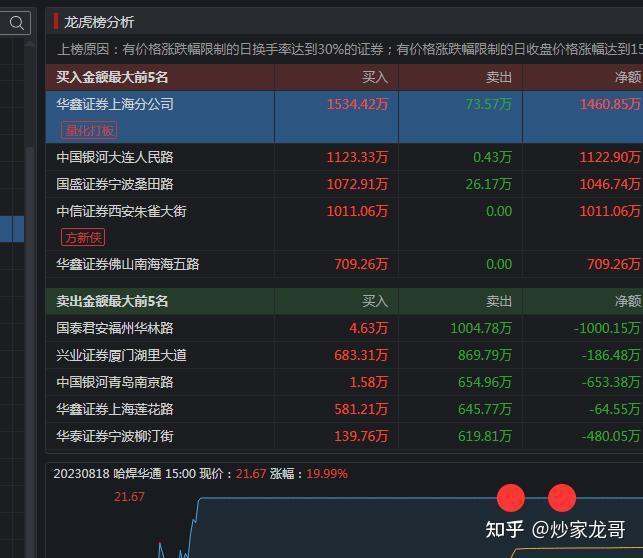Click the sell amount 645.77万

(485, 409)
